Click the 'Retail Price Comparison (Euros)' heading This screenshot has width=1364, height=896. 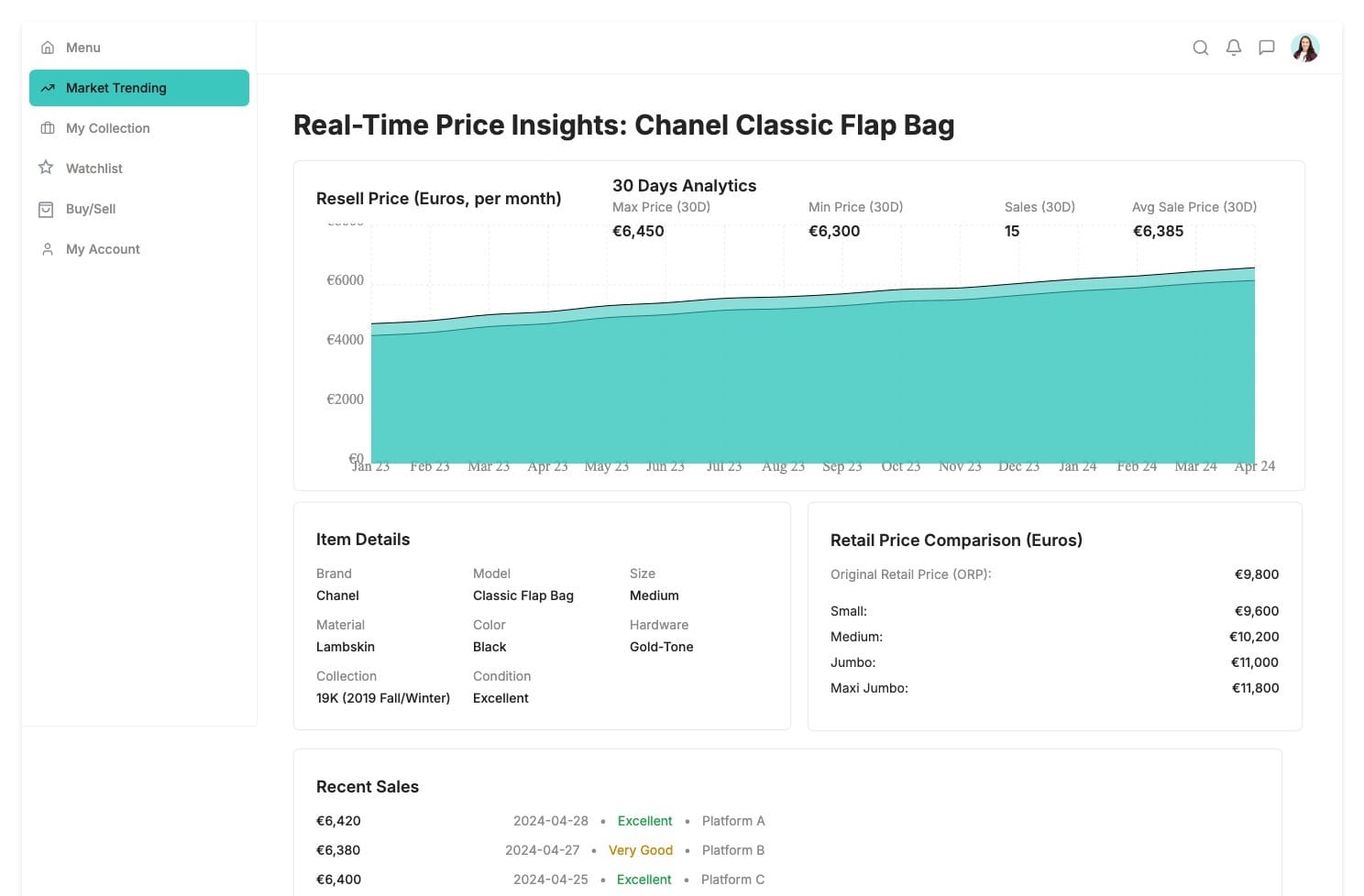click(x=956, y=541)
